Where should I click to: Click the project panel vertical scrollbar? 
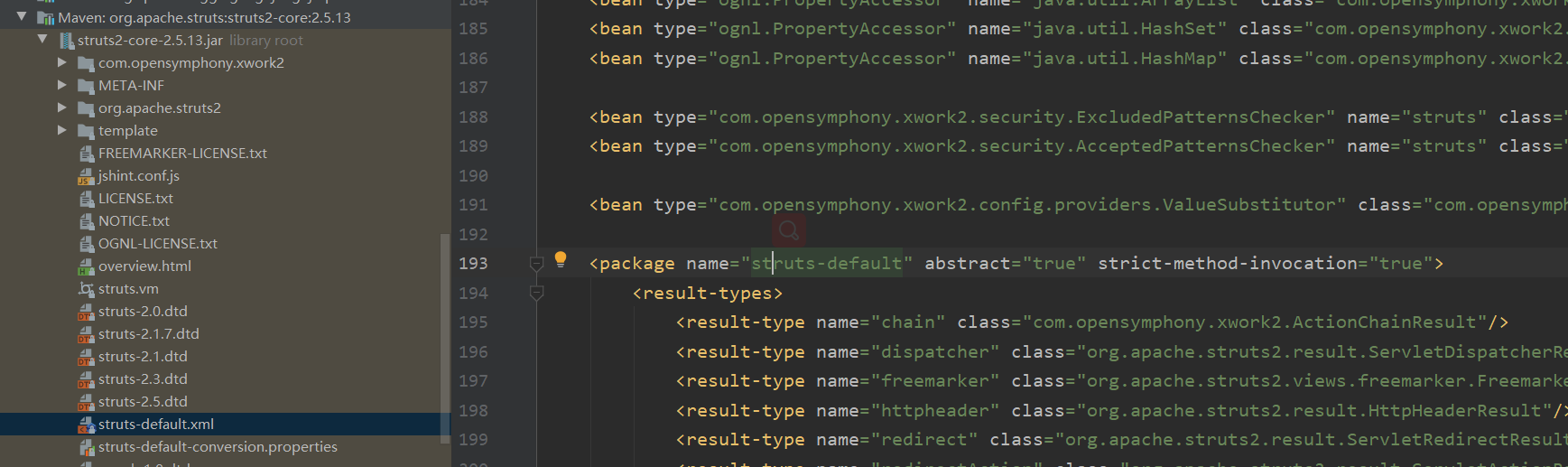click(x=444, y=338)
